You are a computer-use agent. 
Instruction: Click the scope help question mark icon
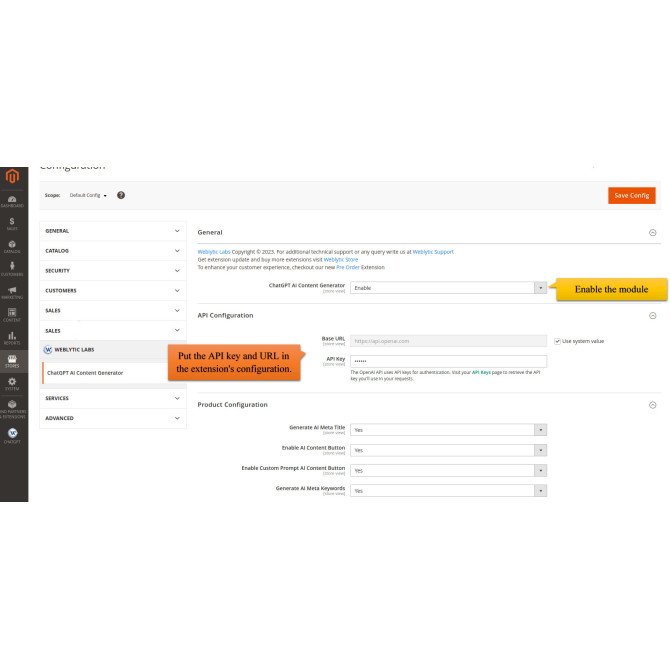pos(121,195)
